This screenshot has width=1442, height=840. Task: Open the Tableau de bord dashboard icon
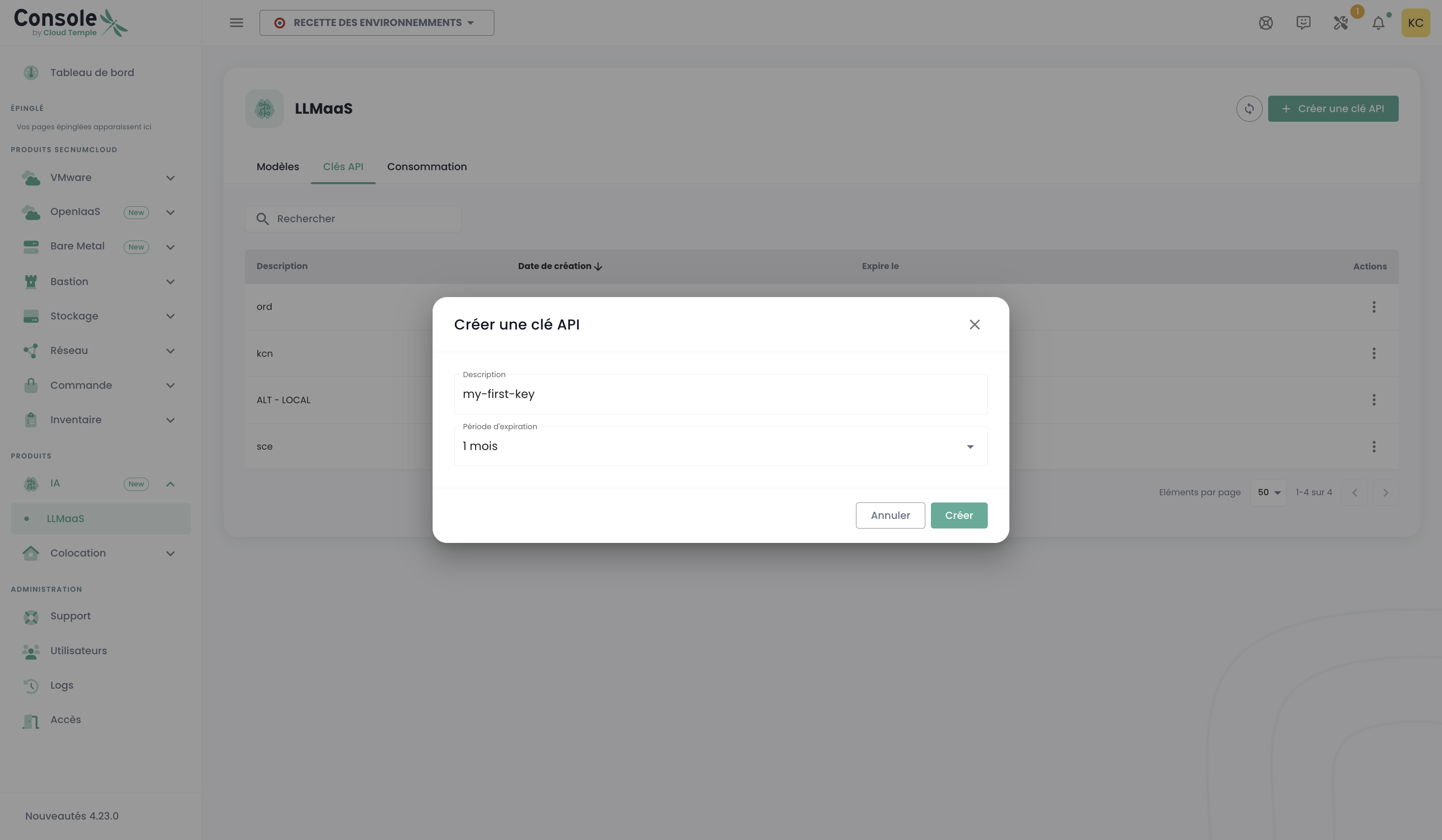tap(30, 72)
